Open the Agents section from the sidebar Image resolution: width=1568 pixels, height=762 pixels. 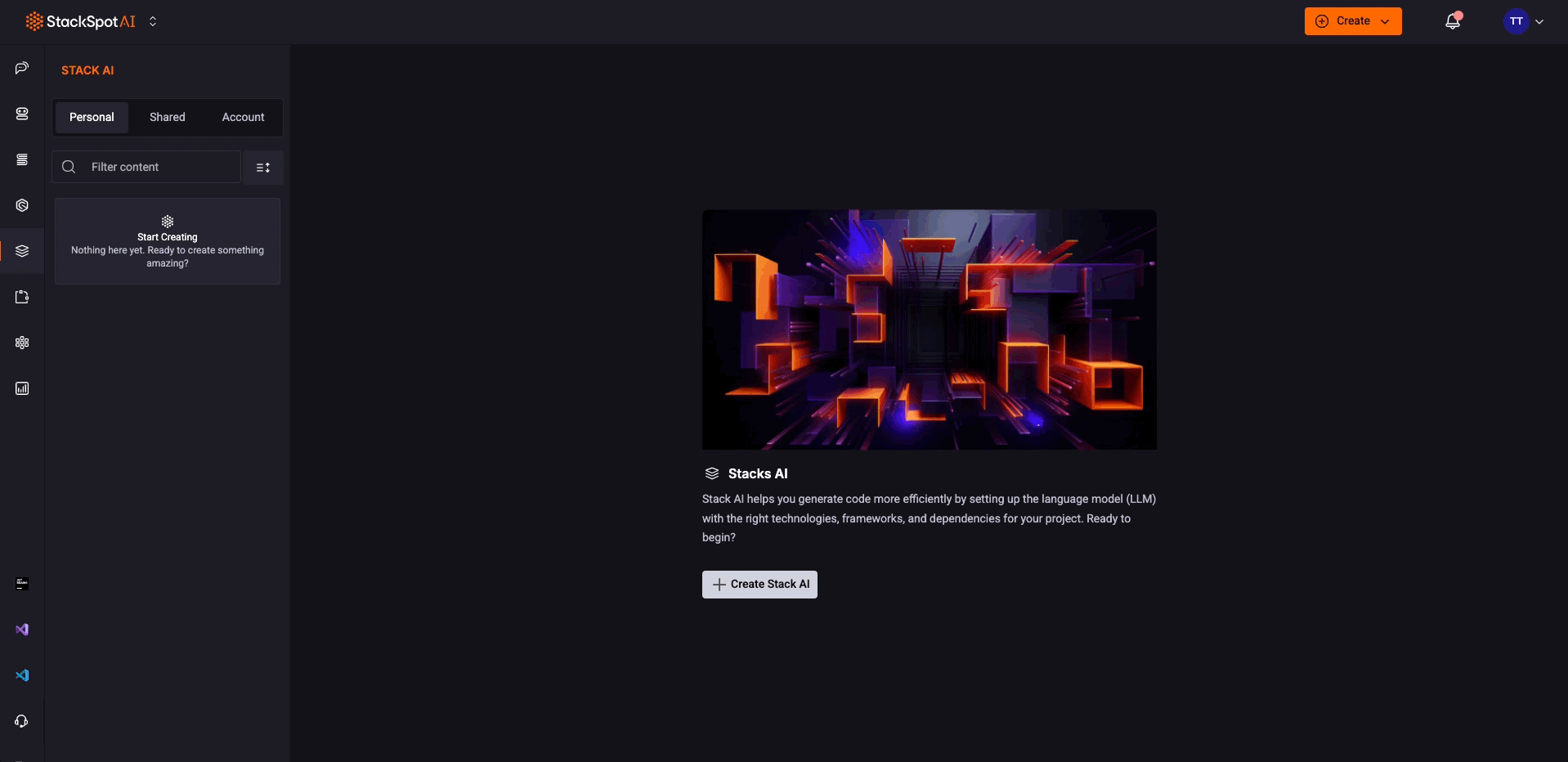(x=21, y=114)
